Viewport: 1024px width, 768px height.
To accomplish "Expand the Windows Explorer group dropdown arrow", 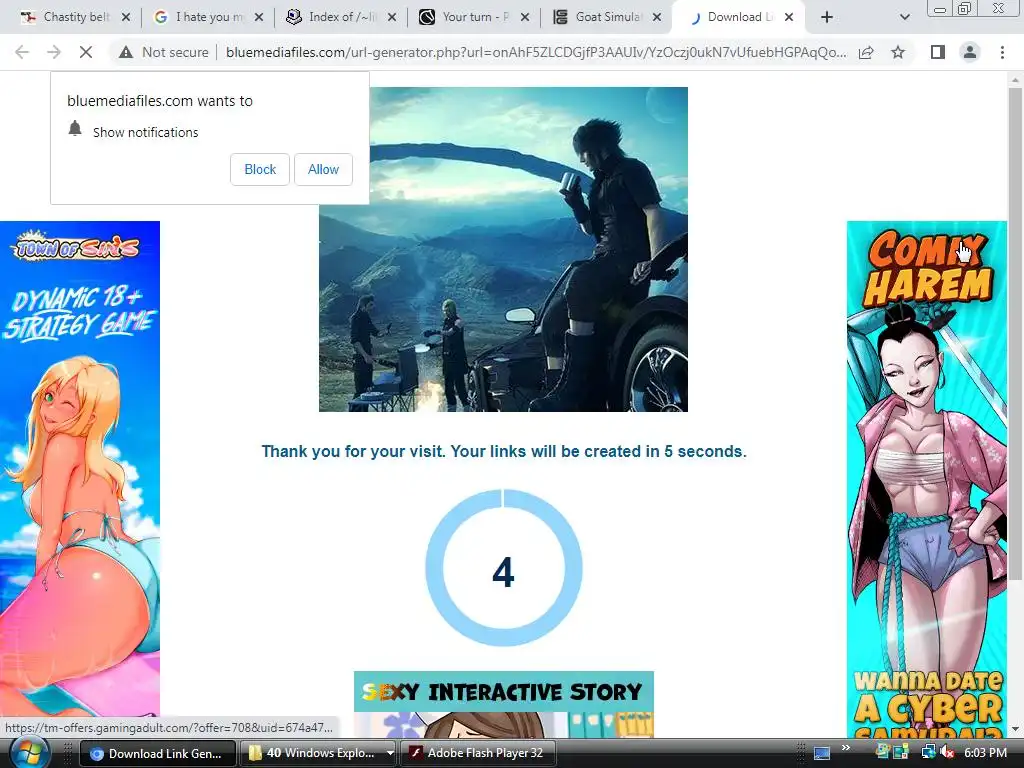I will pos(390,753).
